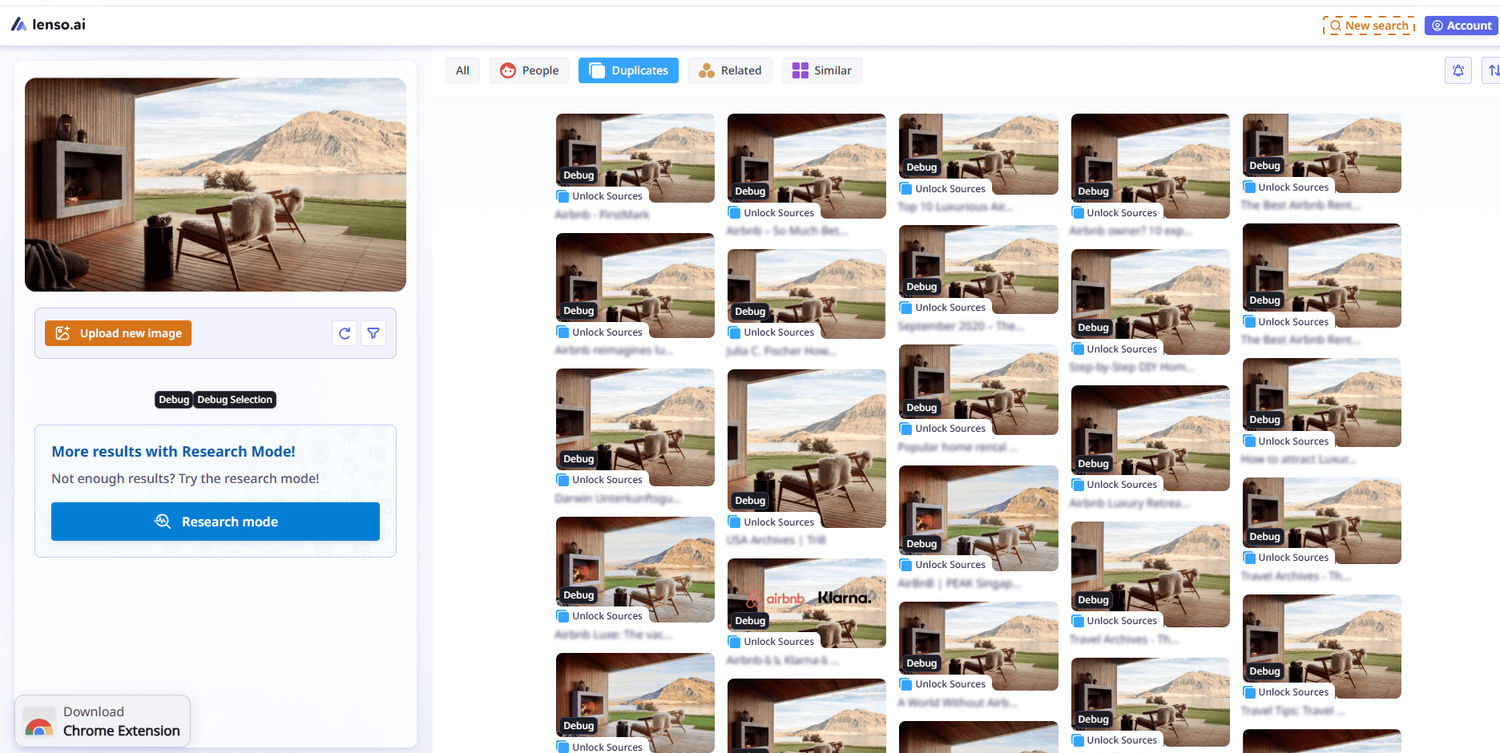Activate Research mode
The width and height of the screenshot is (1500, 753).
[x=215, y=521]
